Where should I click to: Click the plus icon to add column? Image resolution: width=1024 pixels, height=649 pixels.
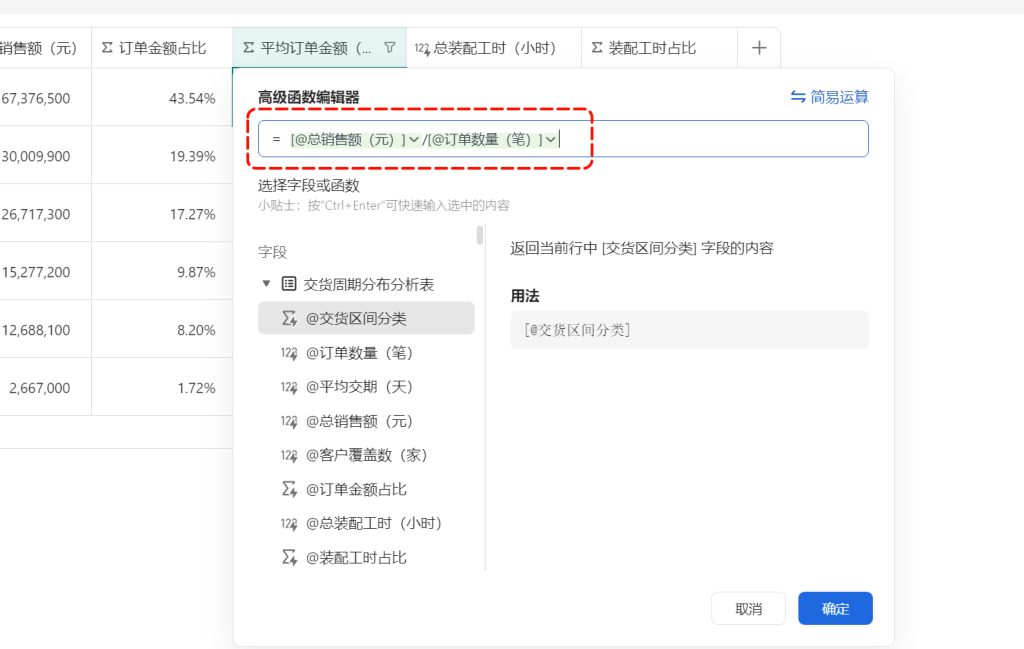click(759, 48)
